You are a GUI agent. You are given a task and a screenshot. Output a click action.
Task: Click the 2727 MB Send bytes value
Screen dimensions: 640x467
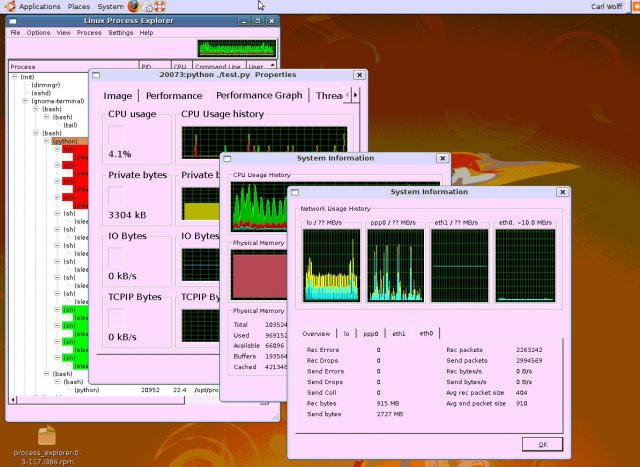click(x=389, y=414)
